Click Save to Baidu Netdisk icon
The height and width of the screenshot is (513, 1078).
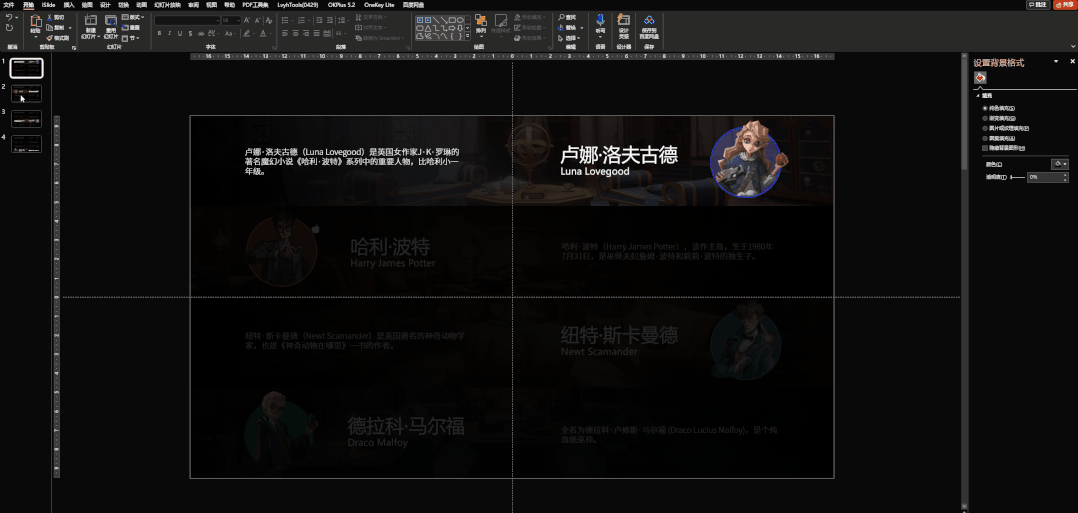point(649,19)
